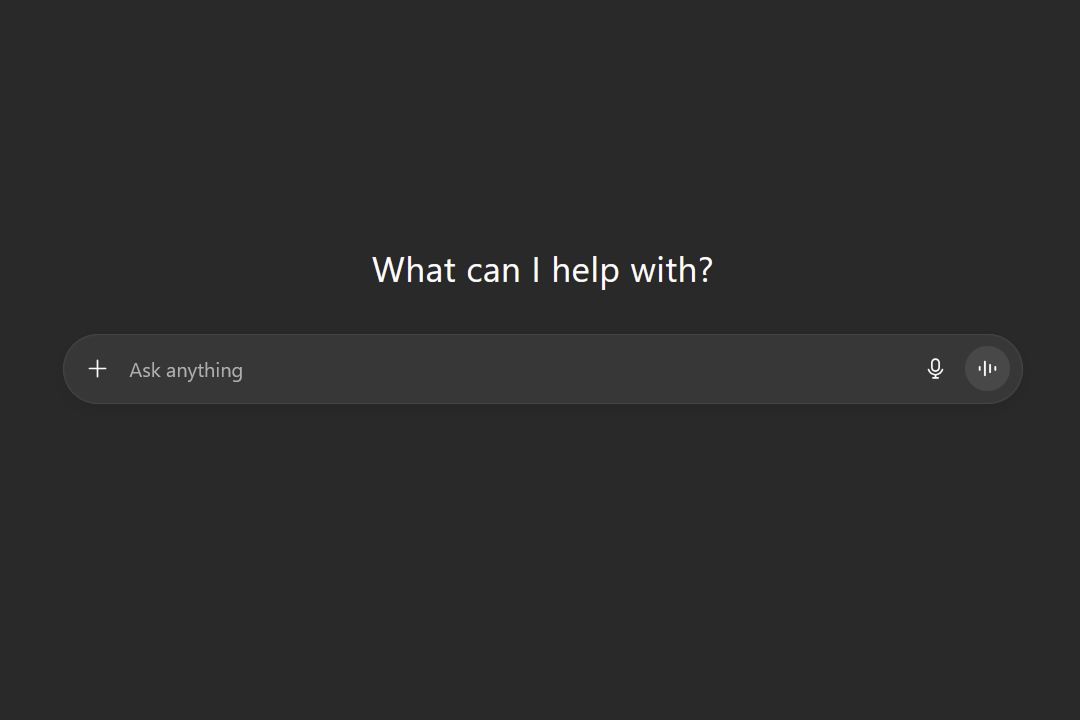This screenshot has width=1080, height=720.
Task: Click the "Ask anything" placeholder text
Action: (x=186, y=370)
